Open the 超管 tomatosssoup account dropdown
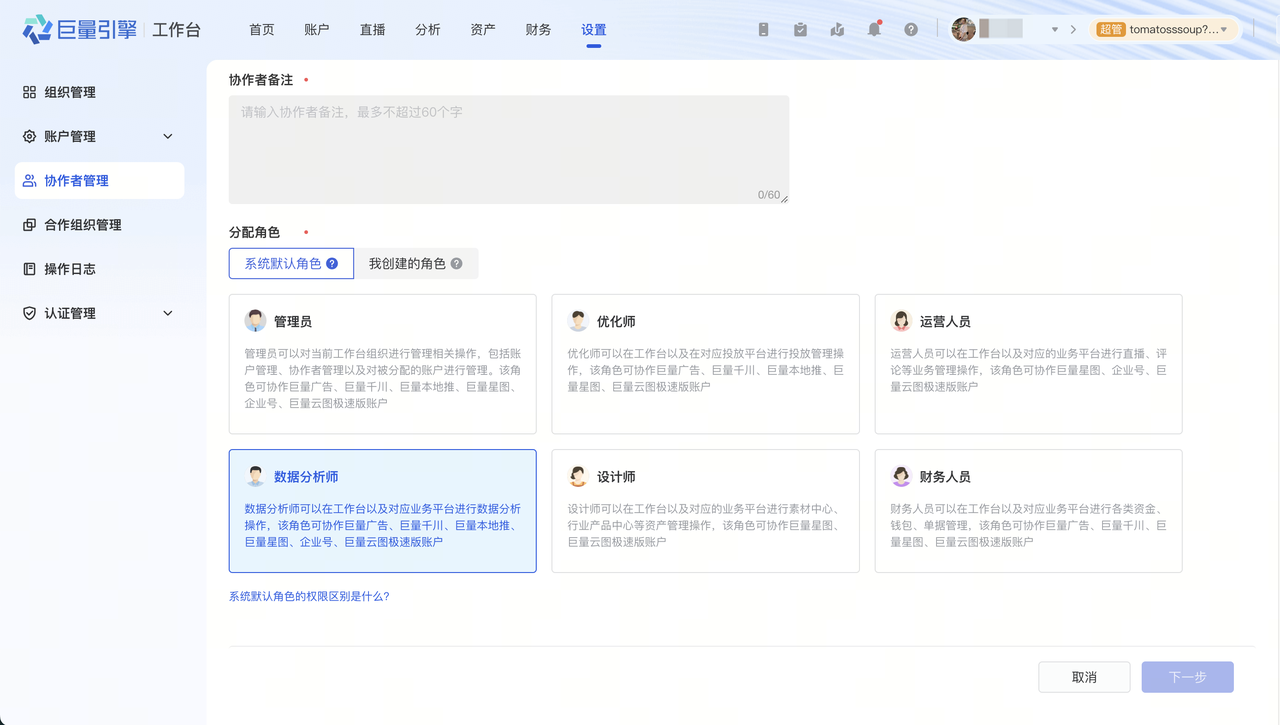This screenshot has width=1280, height=725. pos(1165,30)
